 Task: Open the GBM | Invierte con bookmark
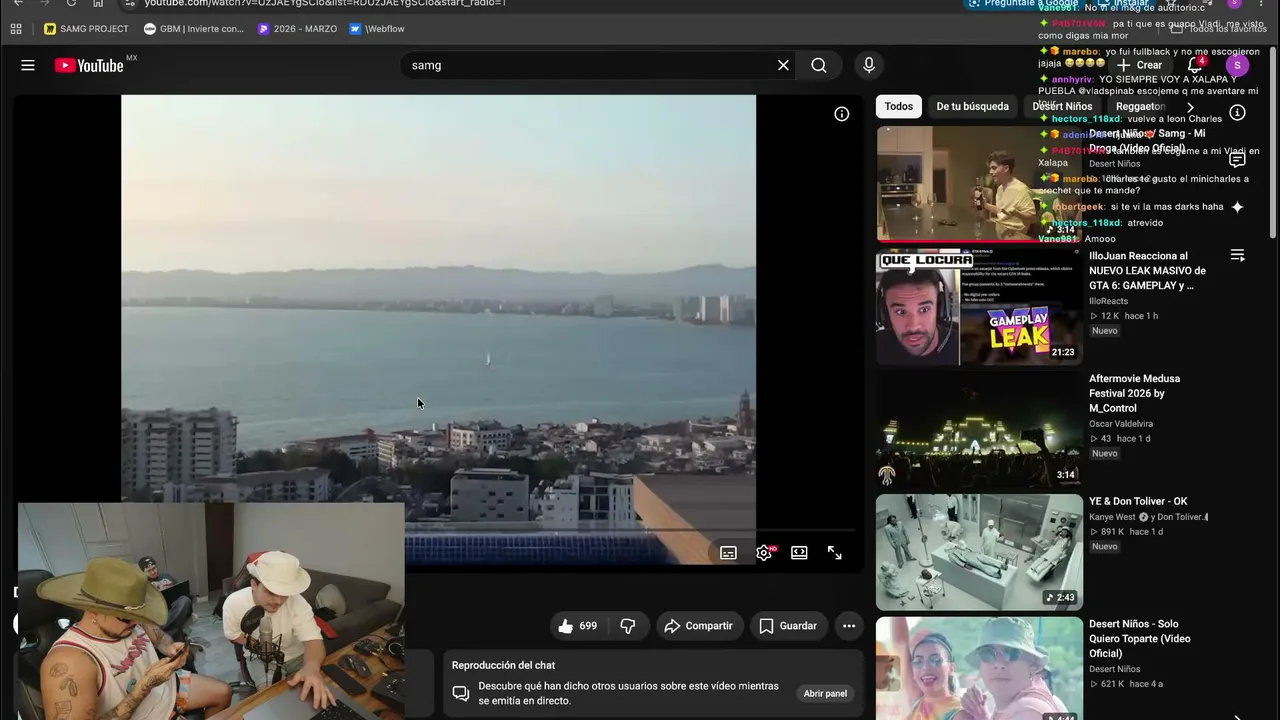point(194,29)
